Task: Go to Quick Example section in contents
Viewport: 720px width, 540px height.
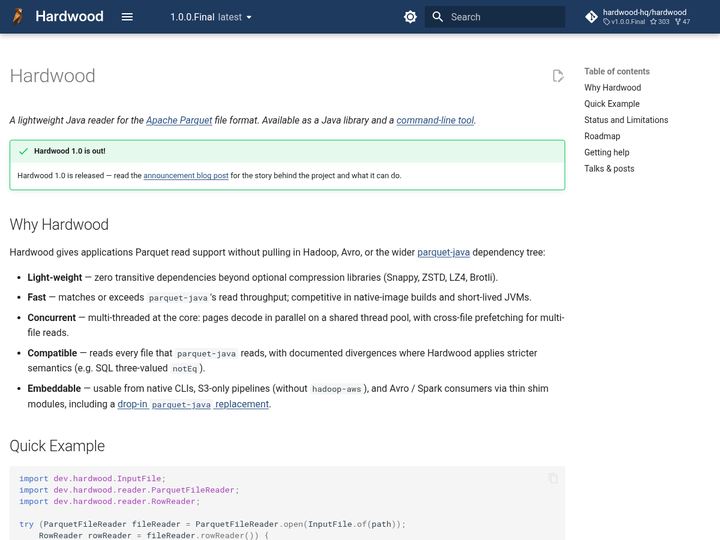Action: 612,104
